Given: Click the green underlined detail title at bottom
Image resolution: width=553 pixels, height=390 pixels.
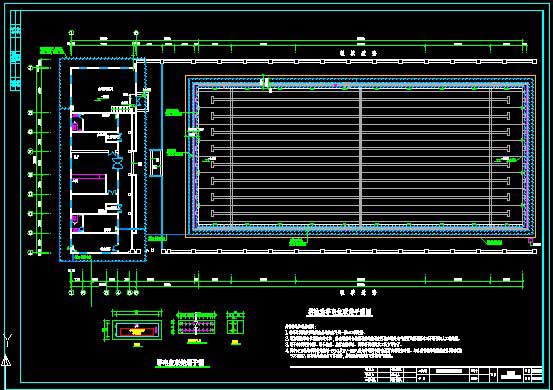Looking at the screenshot, I should coord(181,363).
